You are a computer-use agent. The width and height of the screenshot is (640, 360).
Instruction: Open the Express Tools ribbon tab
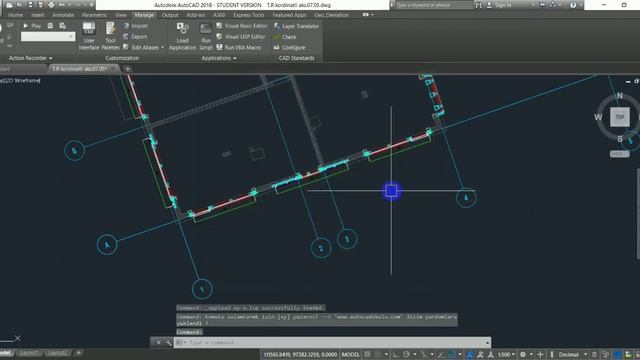[249, 15]
